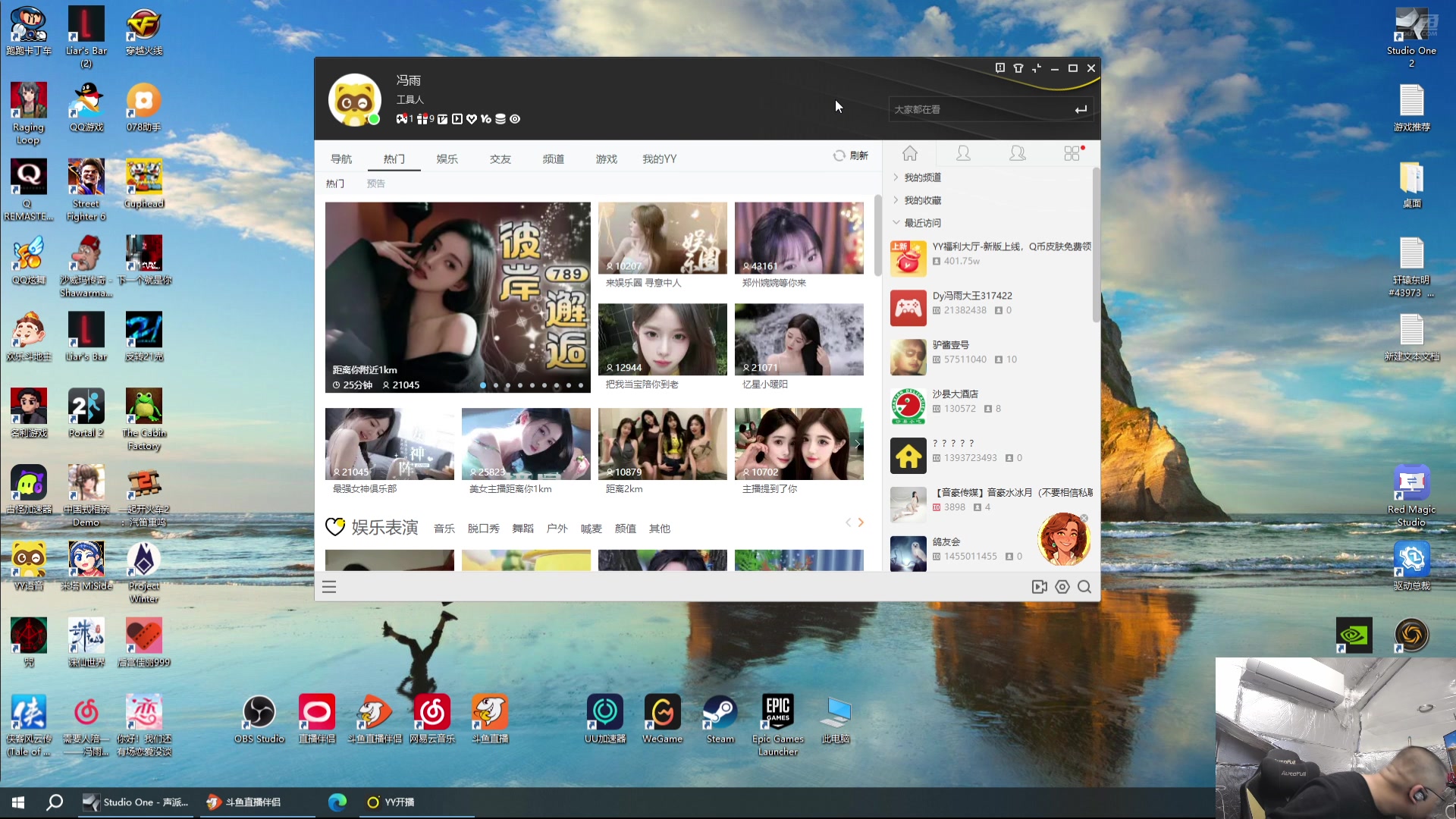Open the 最强女神俱乐部 stream thumbnail
Screen dimensions: 1456x819
(x=389, y=444)
